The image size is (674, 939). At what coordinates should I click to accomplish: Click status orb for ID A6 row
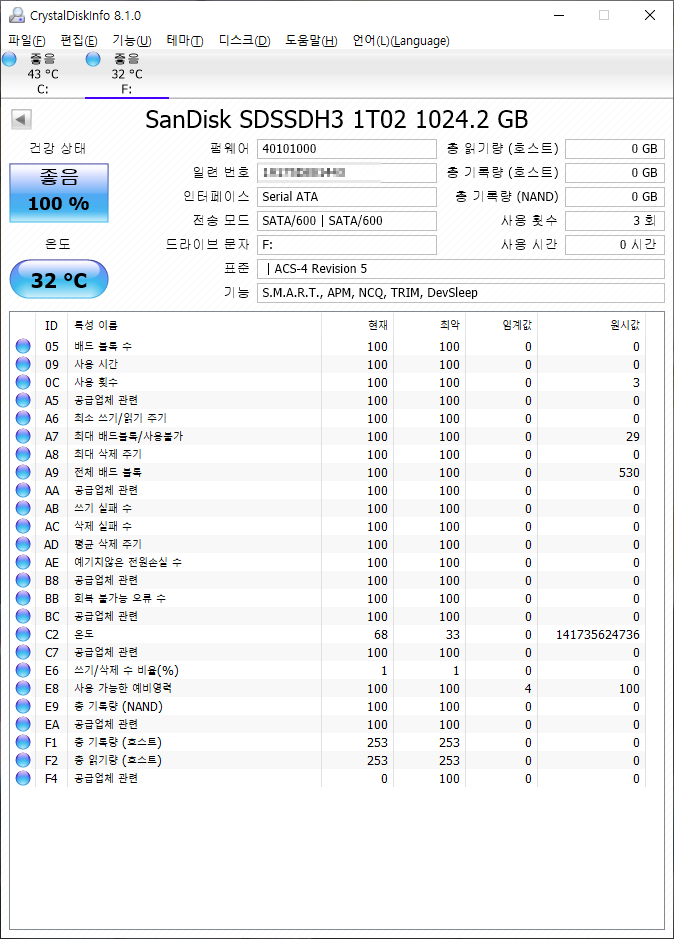pos(23,418)
